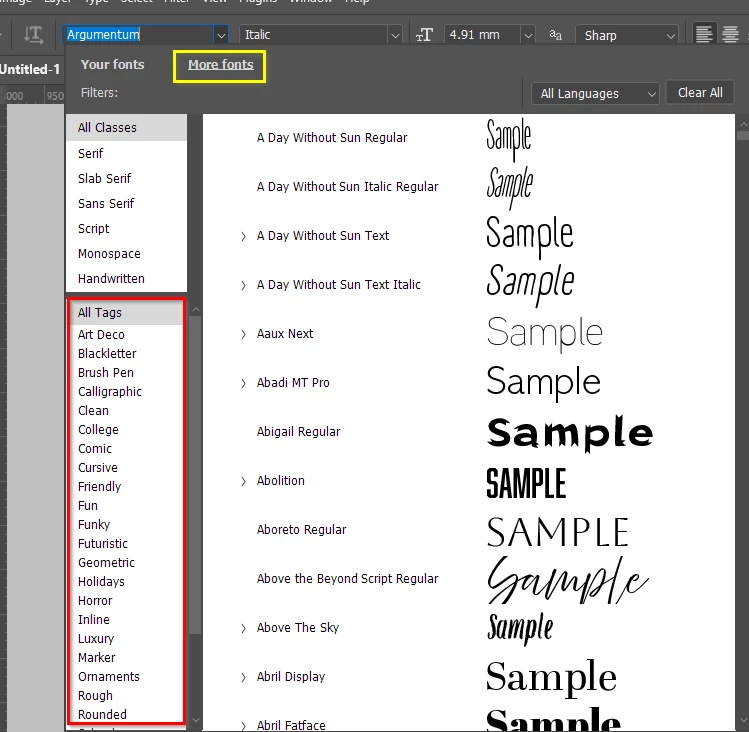The image size is (749, 732).
Task: Select Abigail Regular font
Action: click(298, 432)
